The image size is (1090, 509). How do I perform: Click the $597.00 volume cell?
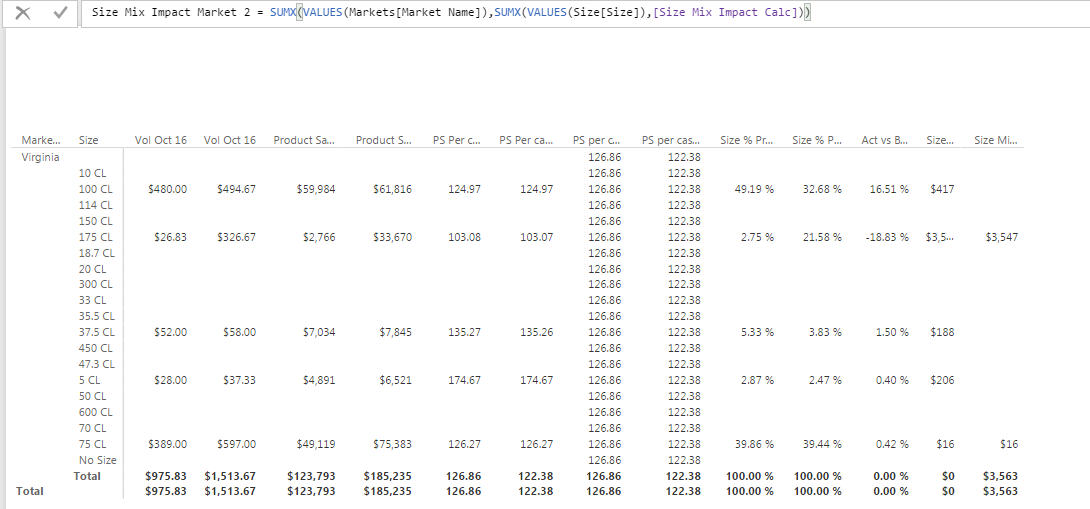click(x=236, y=444)
